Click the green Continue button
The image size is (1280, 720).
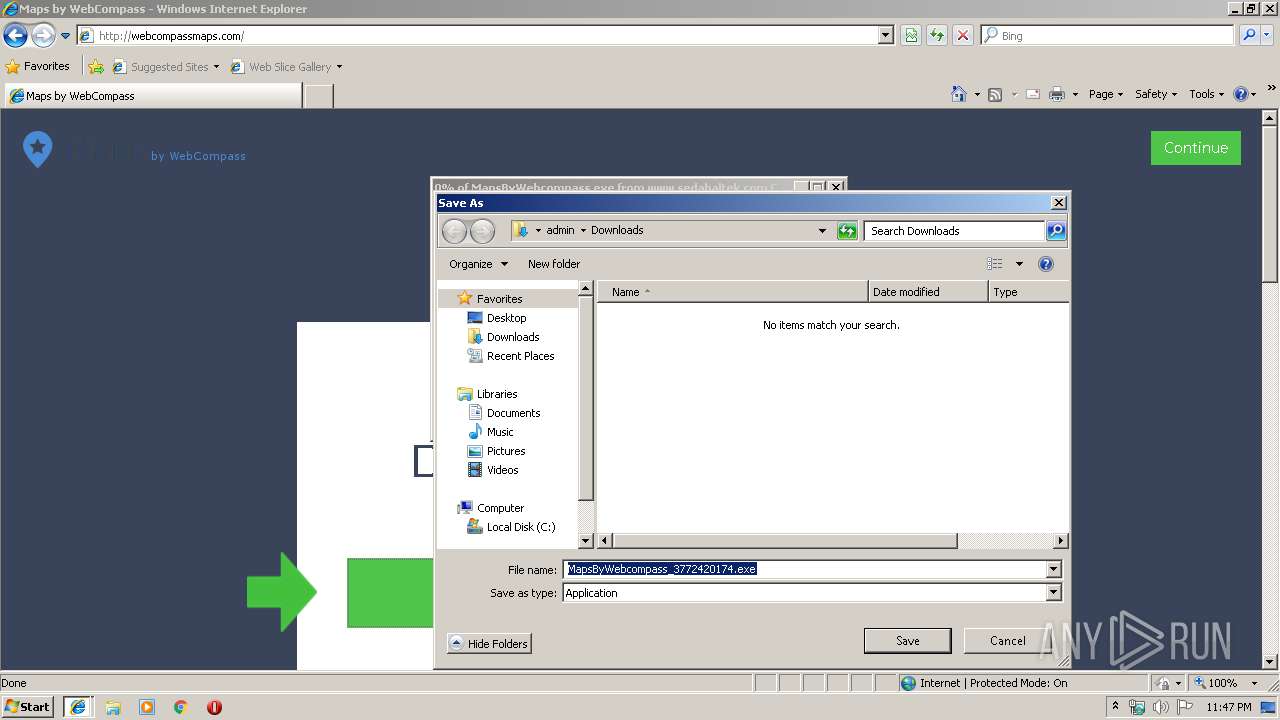(1196, 148)
